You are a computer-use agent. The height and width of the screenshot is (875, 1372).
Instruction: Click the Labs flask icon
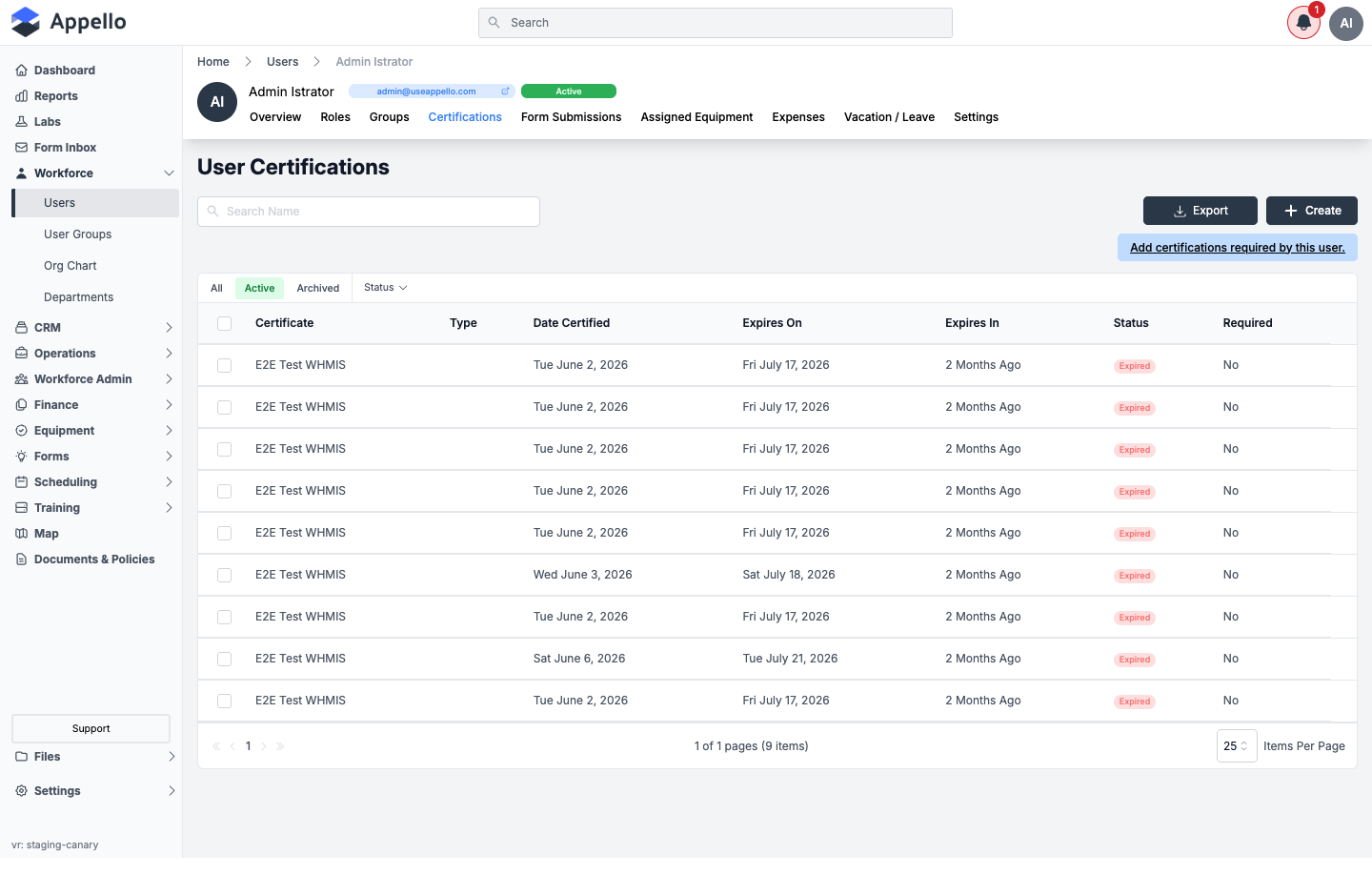point(21,122)
